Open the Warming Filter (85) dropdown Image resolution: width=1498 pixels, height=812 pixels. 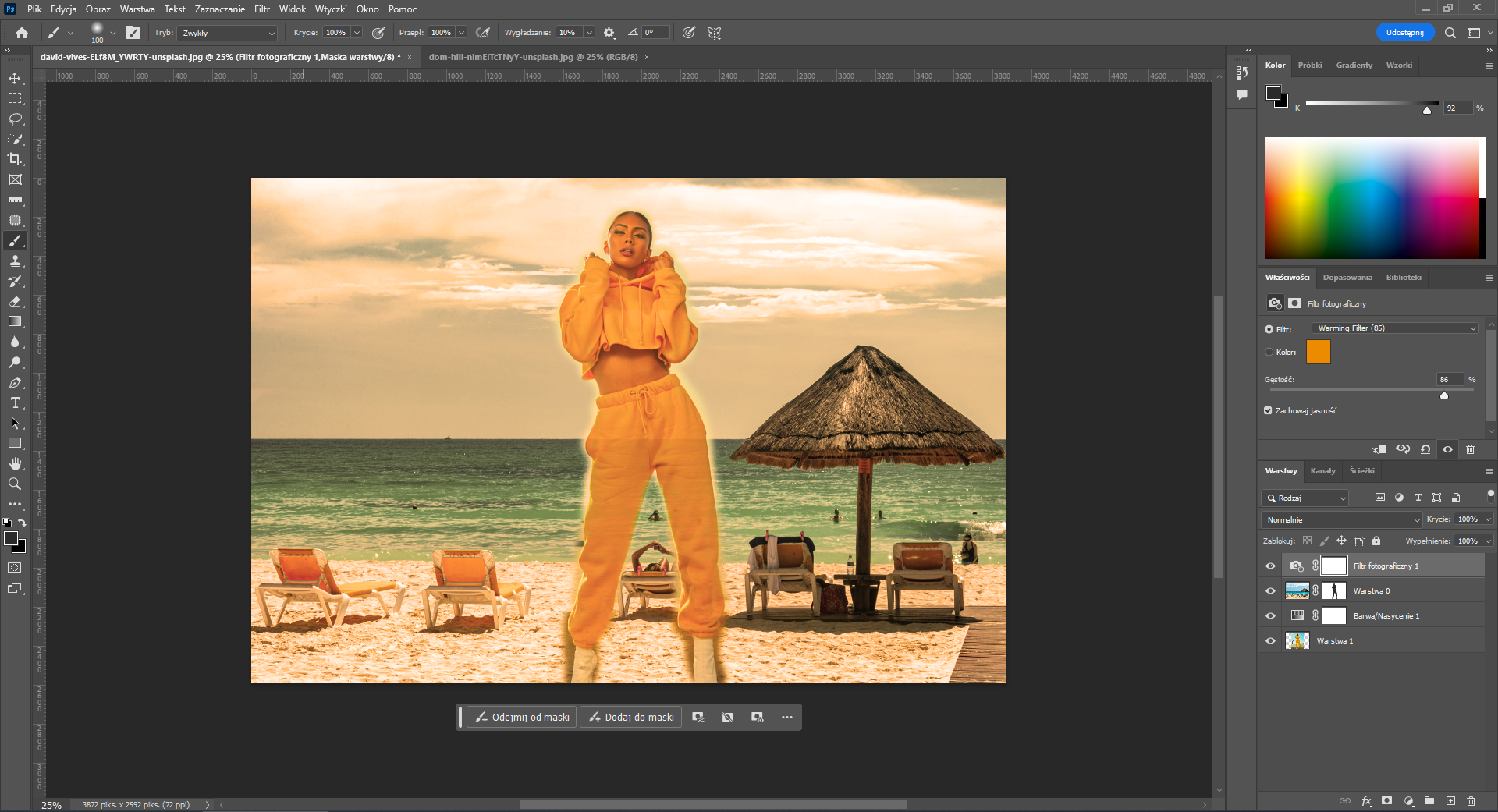coord(1396,328)
